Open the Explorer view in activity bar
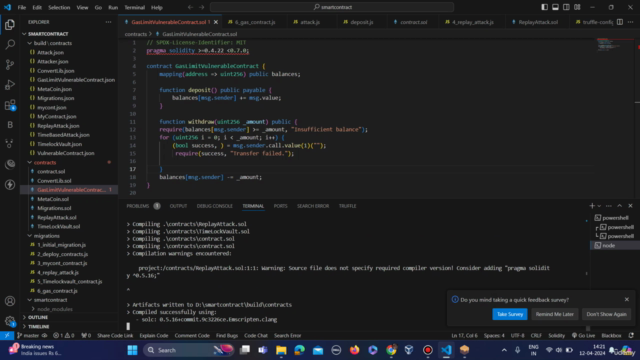Image resolution: width=640 pixels, height=360 pixels. (x=10, y=25)
